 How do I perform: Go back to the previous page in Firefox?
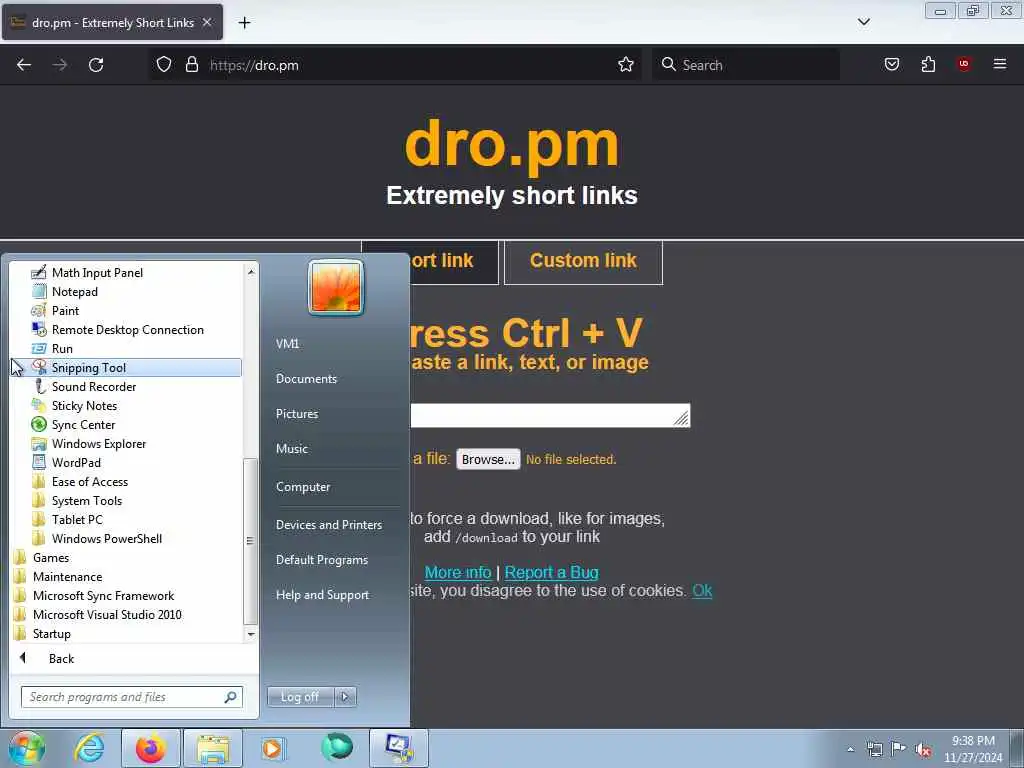24,65
